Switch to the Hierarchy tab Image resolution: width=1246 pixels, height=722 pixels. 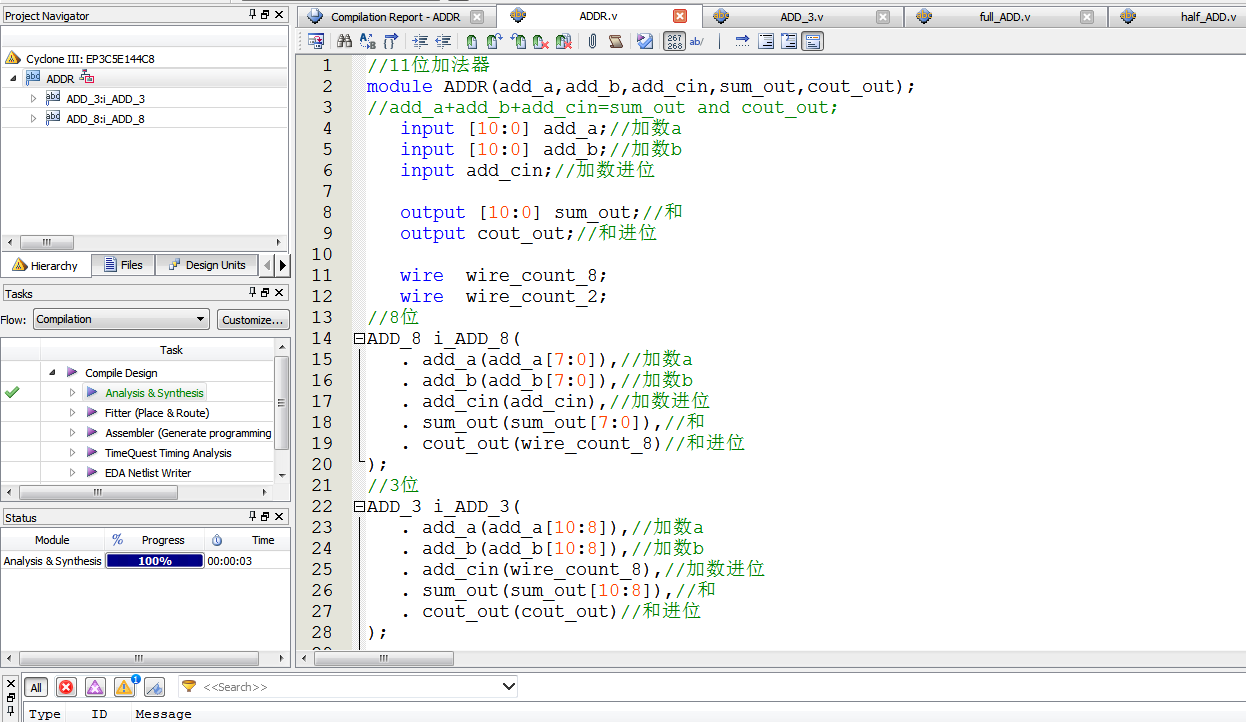click(45, 265)
